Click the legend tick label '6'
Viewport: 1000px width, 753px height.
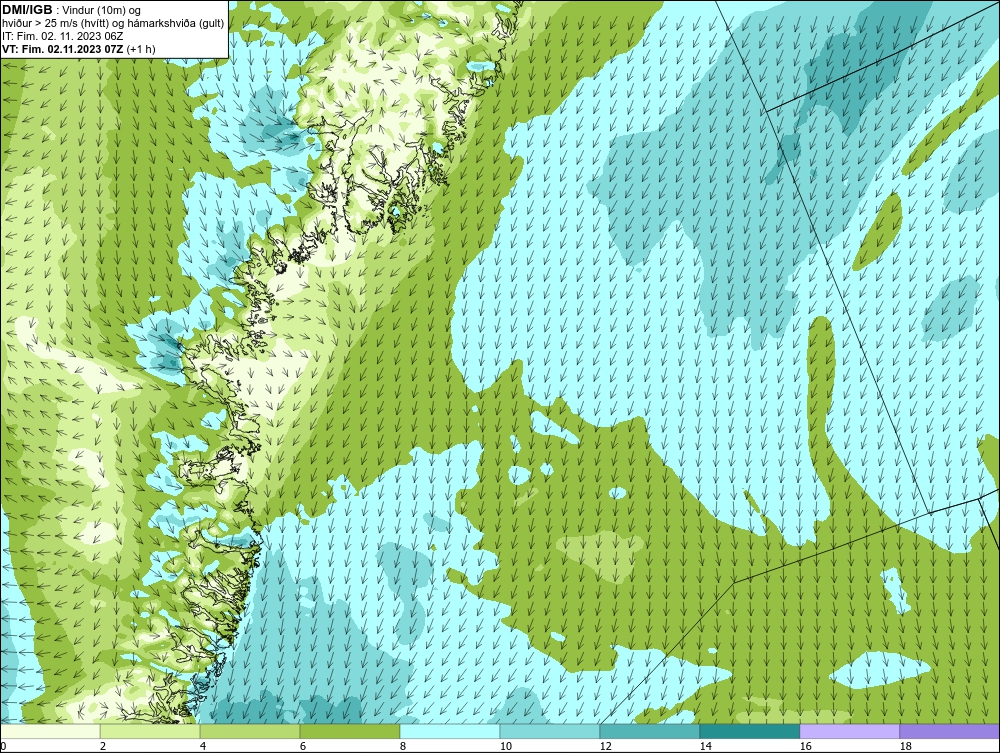302,746
